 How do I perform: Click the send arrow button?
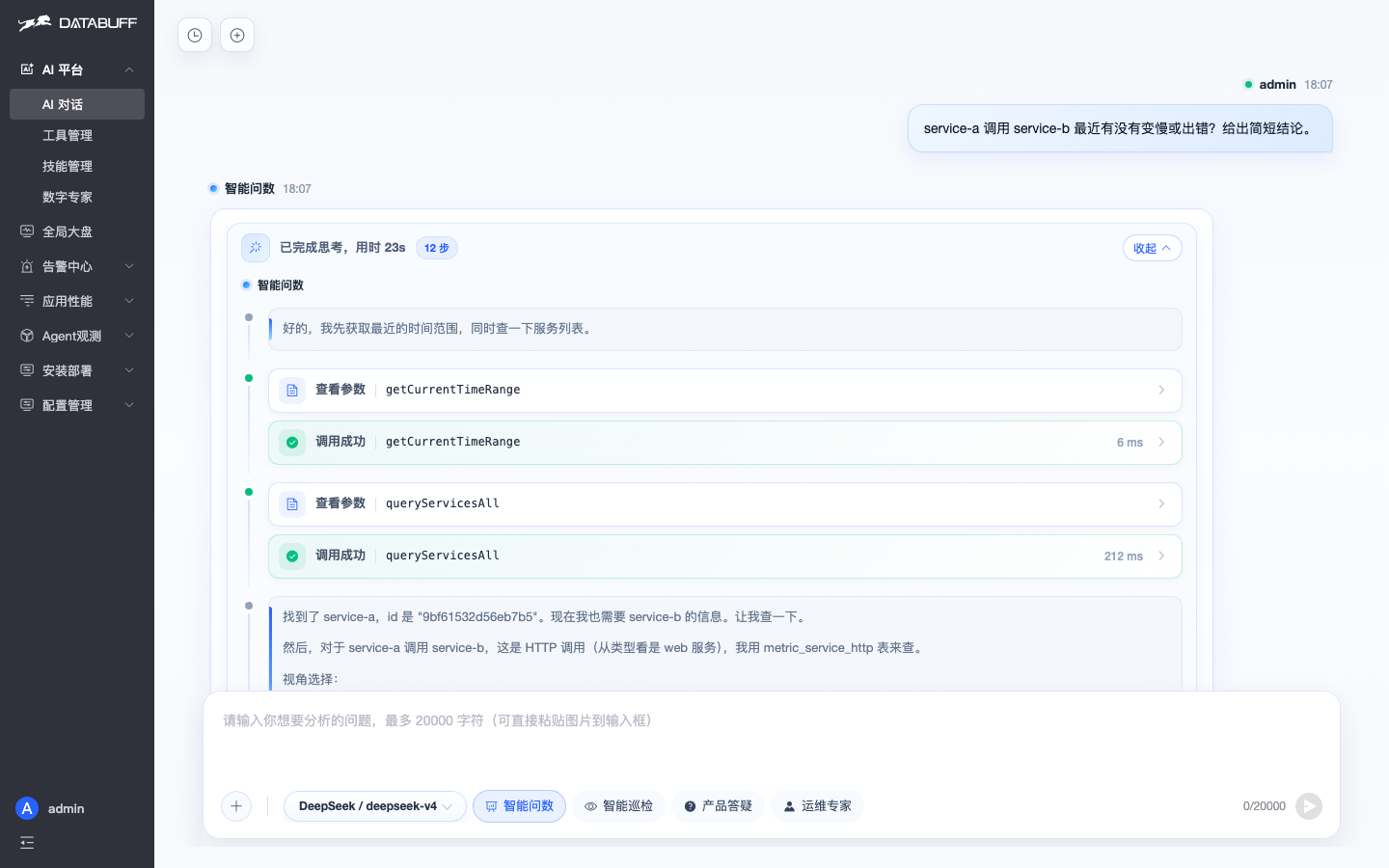coord(1309,806)
